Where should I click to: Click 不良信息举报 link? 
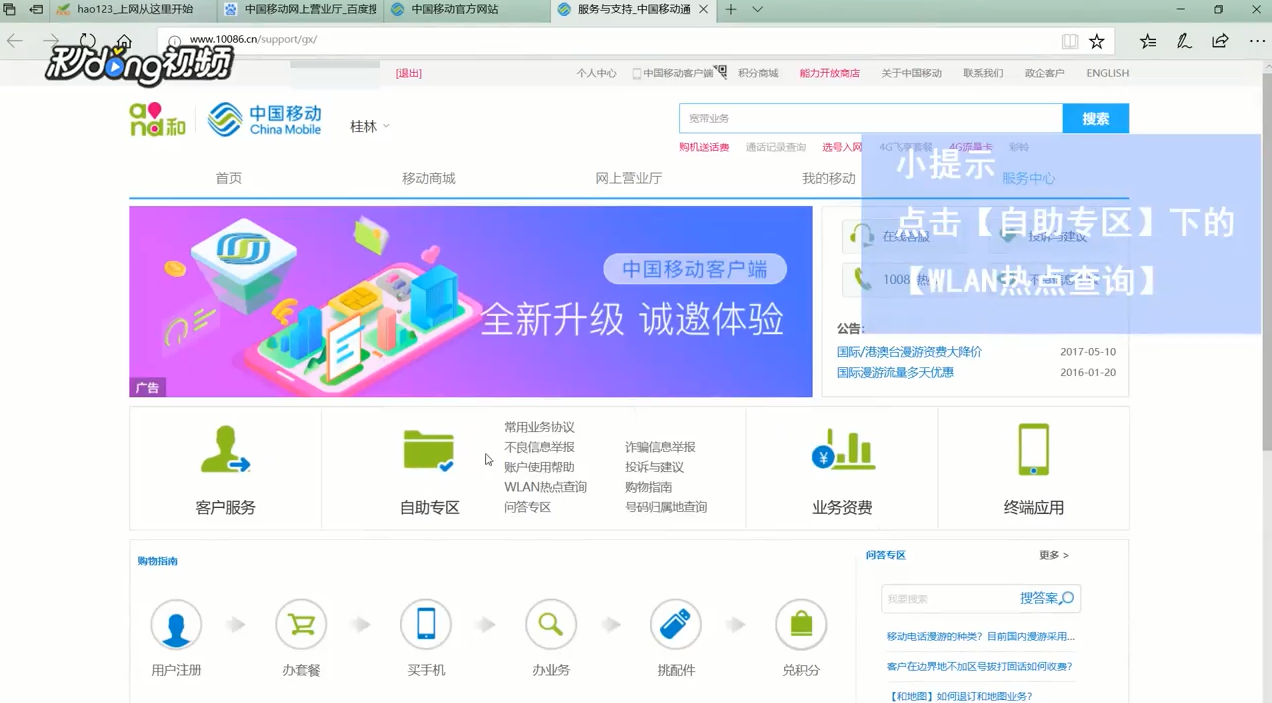[540, 447]
